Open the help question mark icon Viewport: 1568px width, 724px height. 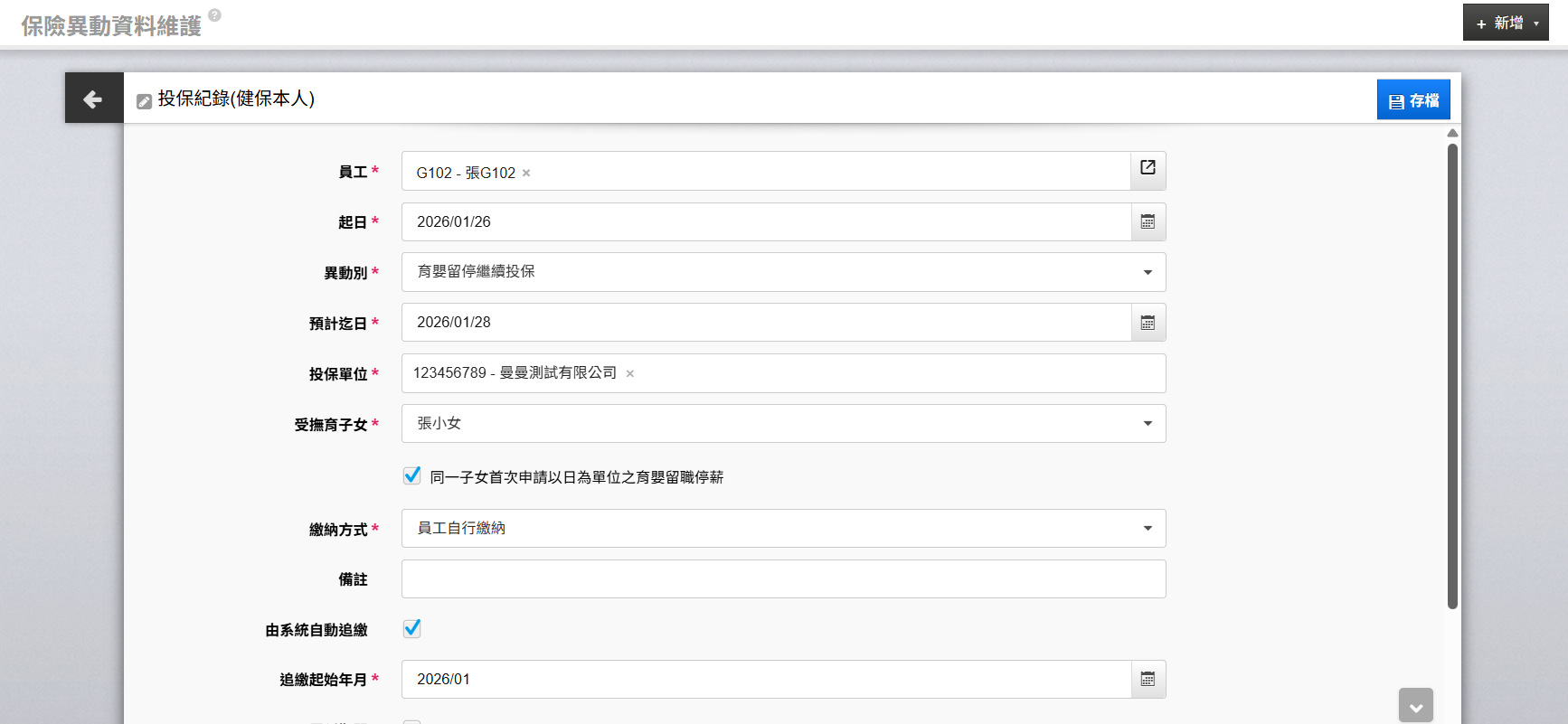tap(214, 14)
